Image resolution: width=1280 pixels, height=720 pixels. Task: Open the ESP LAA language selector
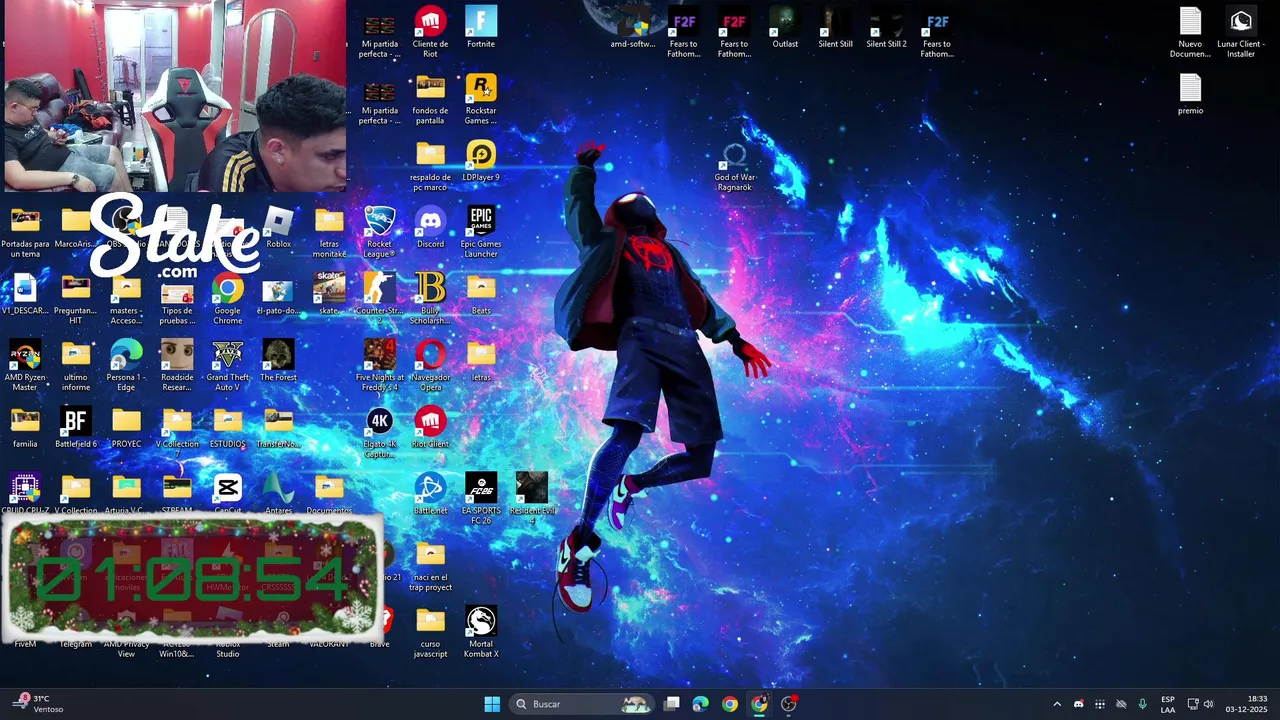point(1168,704)
